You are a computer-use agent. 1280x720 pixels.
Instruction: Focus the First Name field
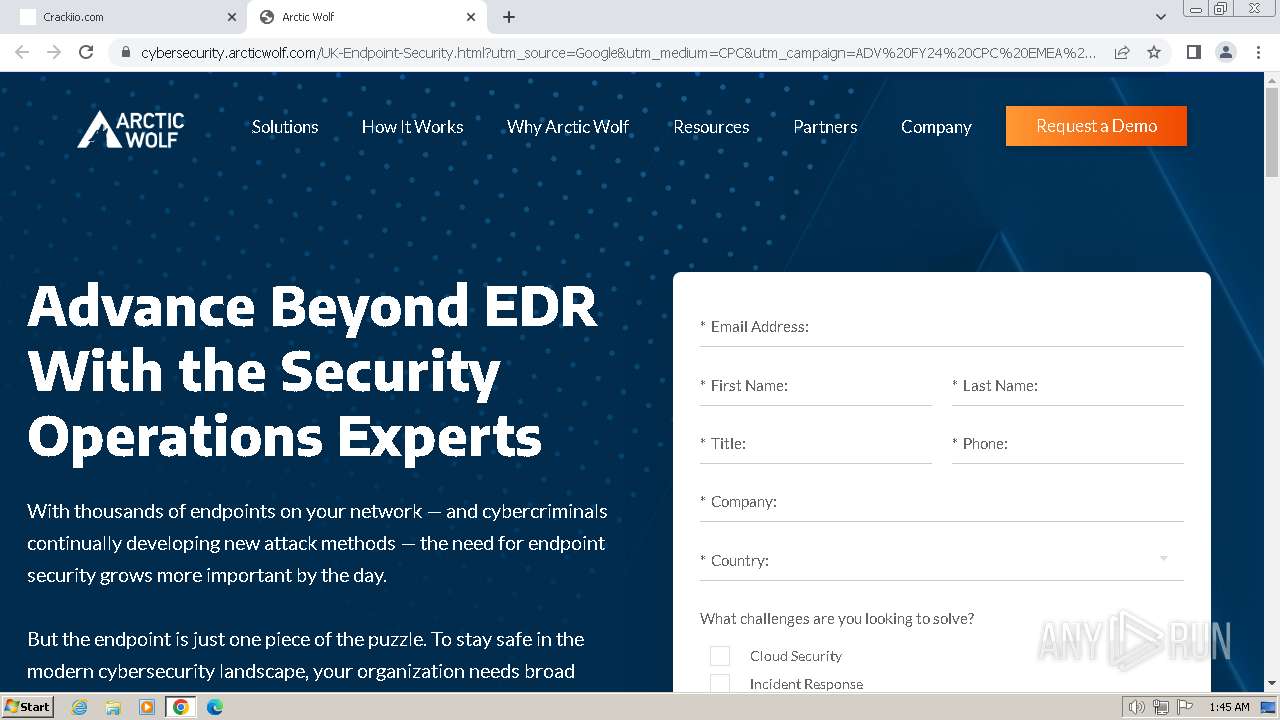point(815,386)
